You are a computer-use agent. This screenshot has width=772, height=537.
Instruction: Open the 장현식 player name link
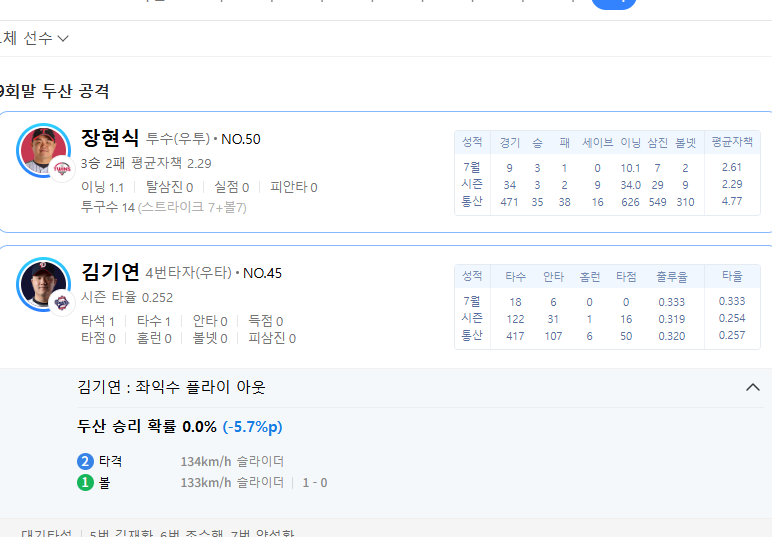[110, 138]
